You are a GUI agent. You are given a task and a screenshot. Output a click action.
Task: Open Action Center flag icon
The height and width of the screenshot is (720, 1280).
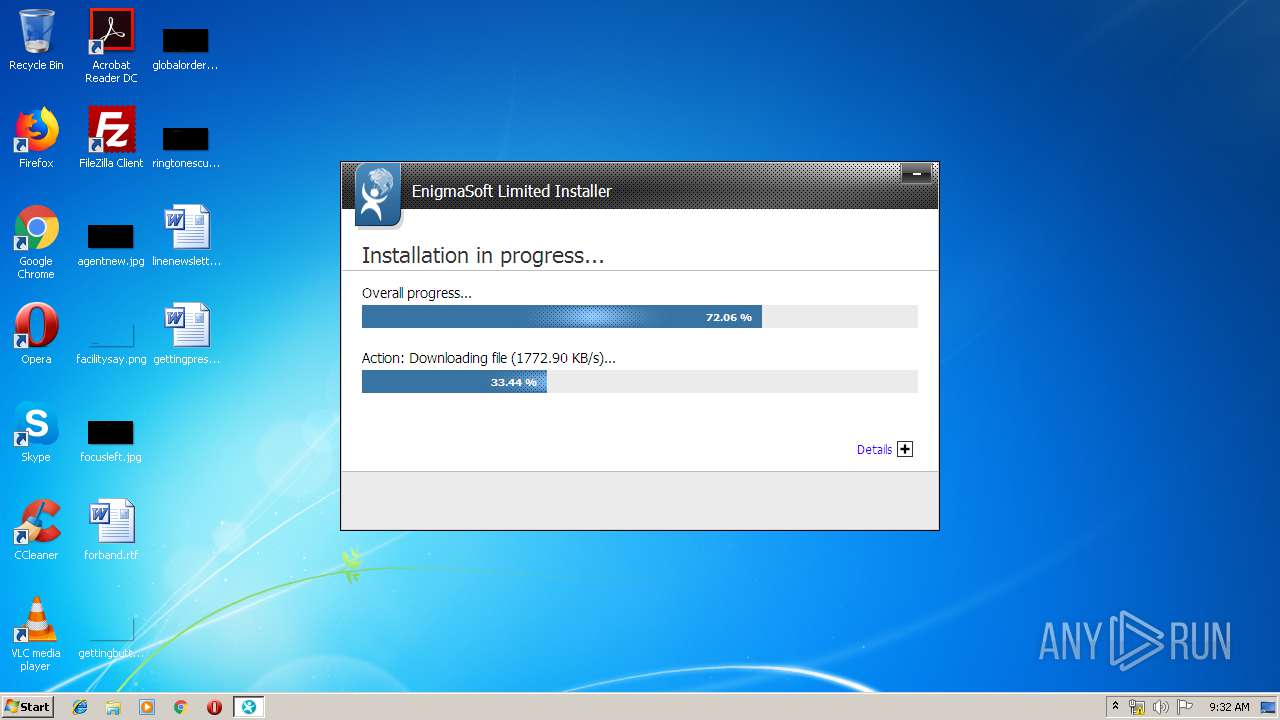point(1185,707)
